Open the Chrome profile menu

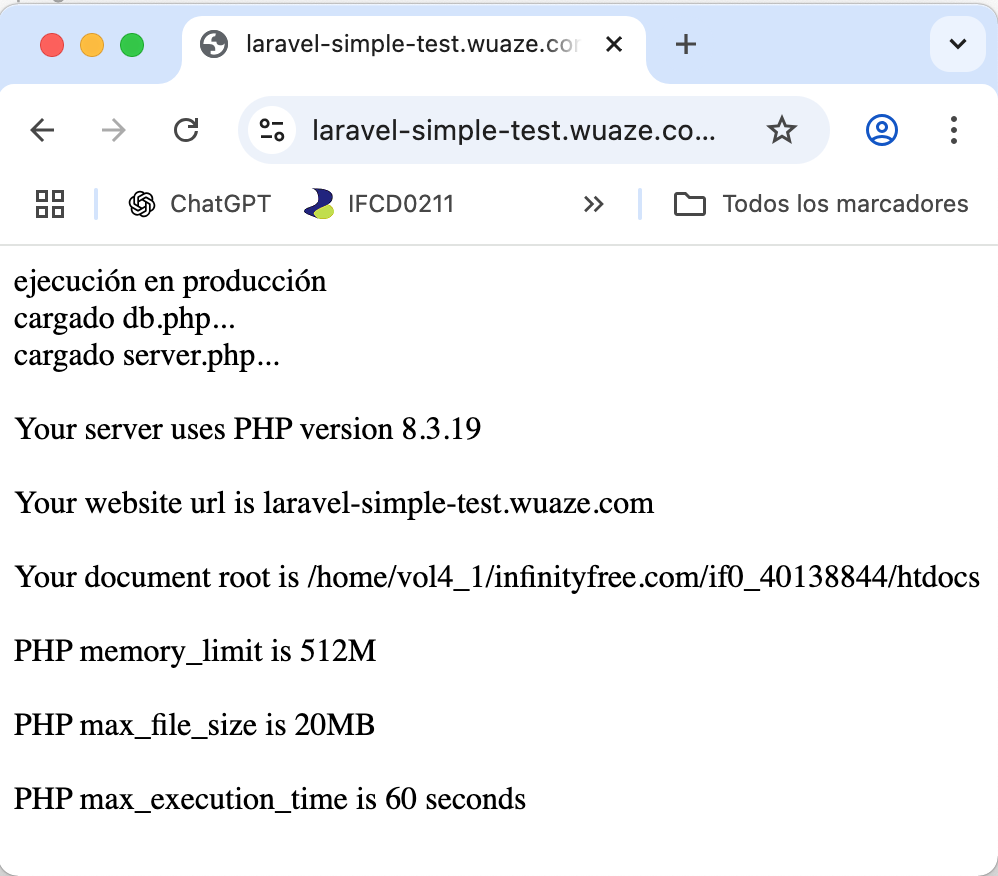click(881, 130)
